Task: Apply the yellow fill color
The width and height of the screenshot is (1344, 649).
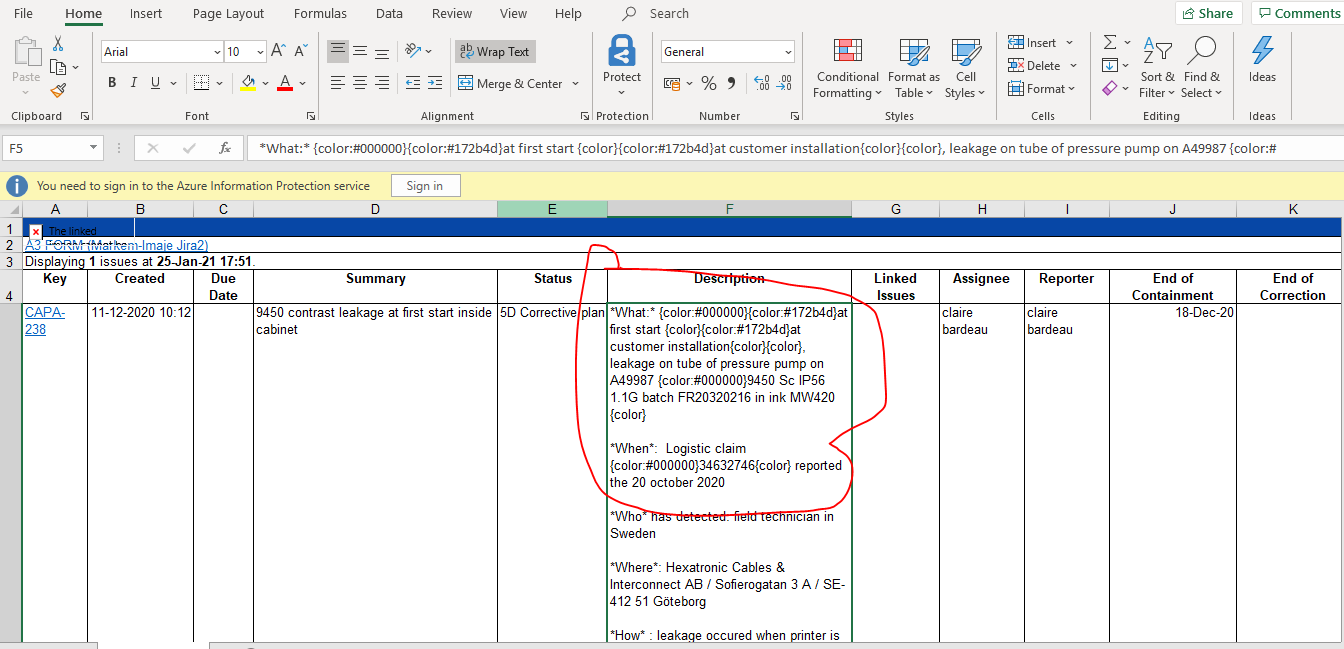Action: point(247,83)
